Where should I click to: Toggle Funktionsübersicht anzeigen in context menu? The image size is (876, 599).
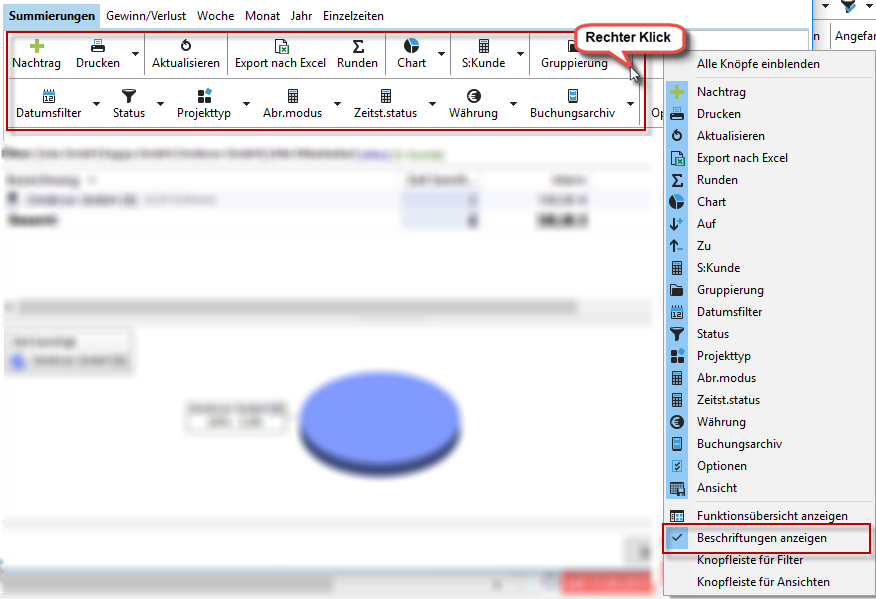point(772,516)
